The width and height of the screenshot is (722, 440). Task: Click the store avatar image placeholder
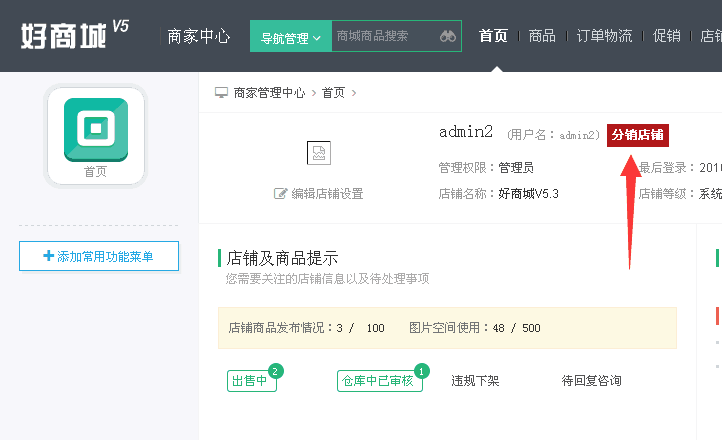[319, 153]
